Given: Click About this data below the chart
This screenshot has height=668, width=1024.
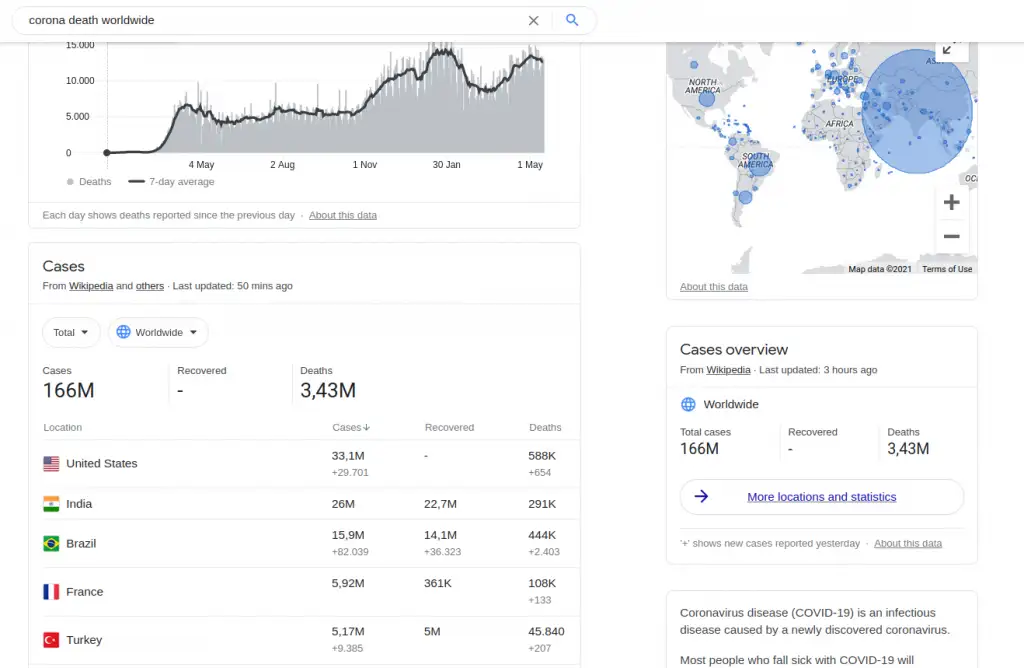Looking at the screenshot, I should coord(342,215).
